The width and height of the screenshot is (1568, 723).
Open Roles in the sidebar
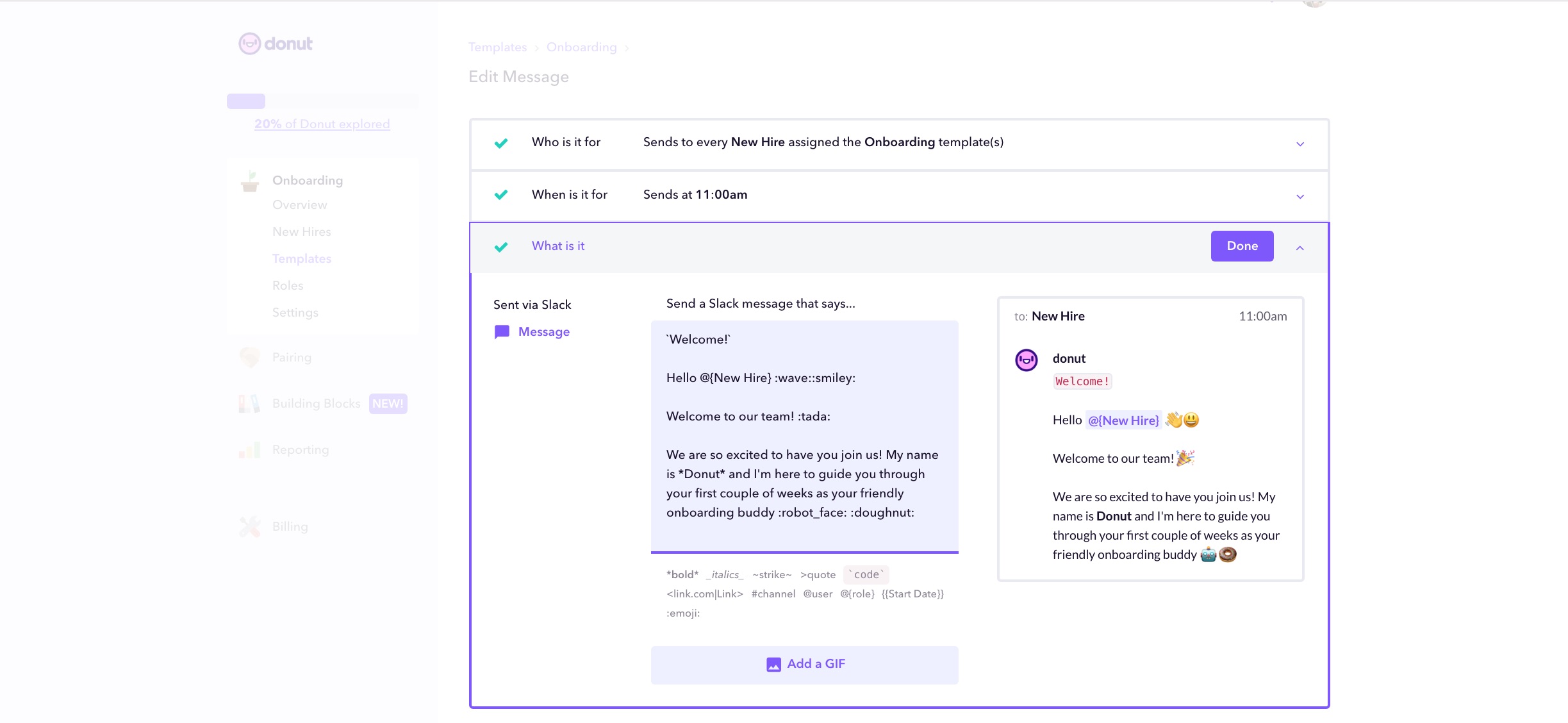[288, 286]
